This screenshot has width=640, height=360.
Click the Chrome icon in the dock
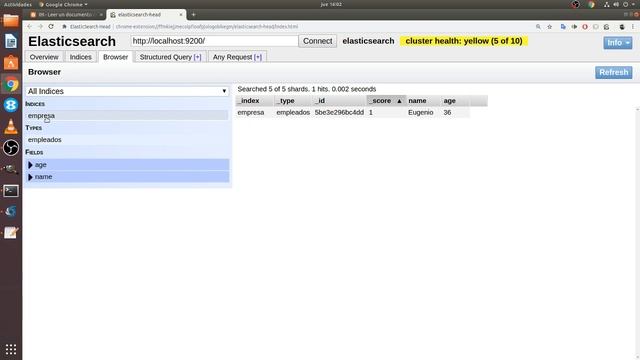pyautogui.click(x=11, y=84)
